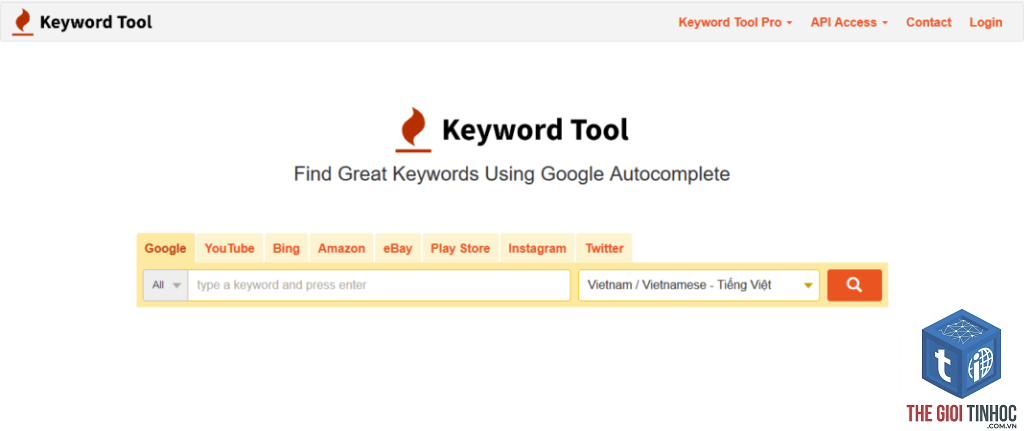Expand the All search type dropdown
Screen dimensions: 1024x431
(x=166, y=285)
